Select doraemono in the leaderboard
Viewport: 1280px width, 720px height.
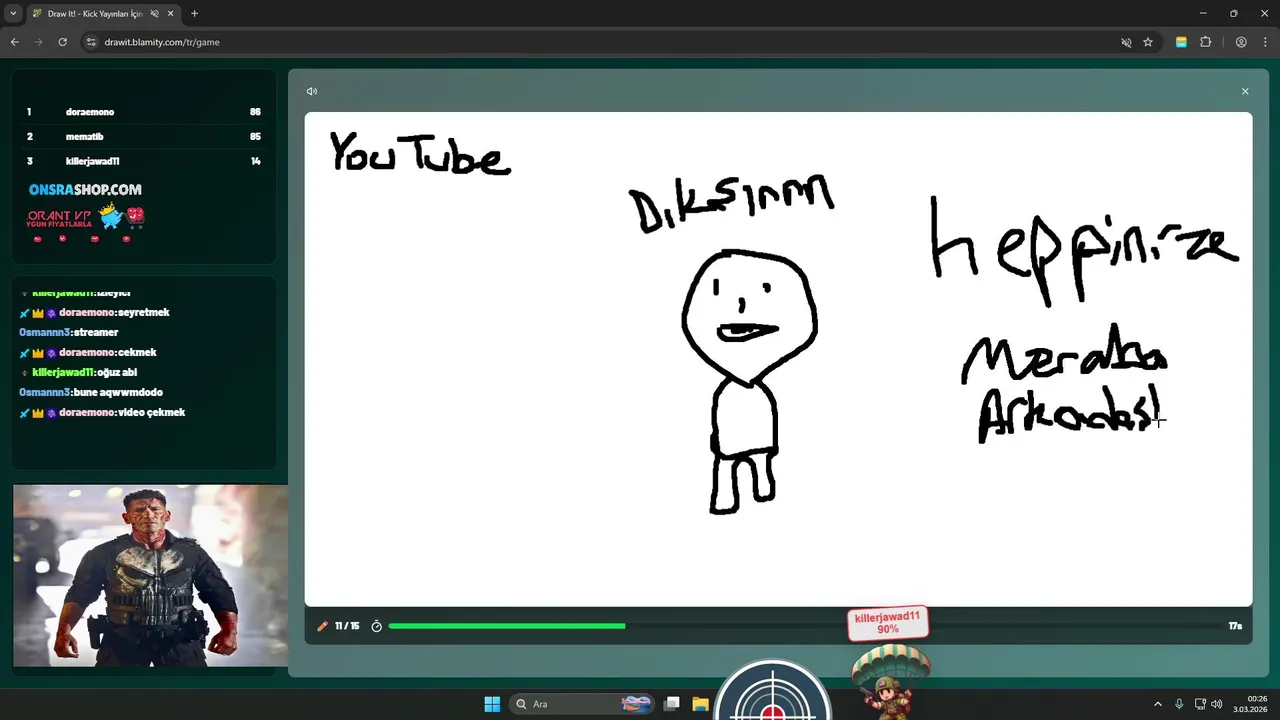(90, 112)
